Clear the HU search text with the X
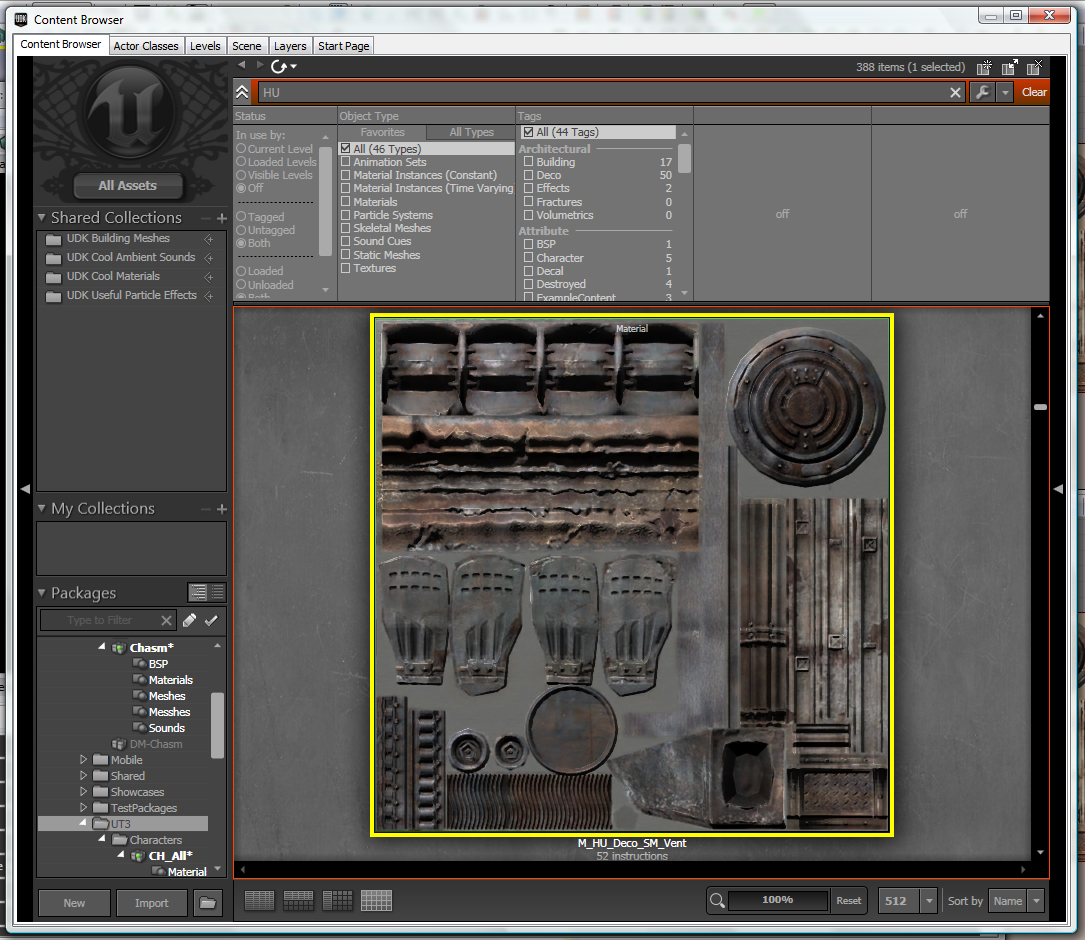 [x=955, y=92]
